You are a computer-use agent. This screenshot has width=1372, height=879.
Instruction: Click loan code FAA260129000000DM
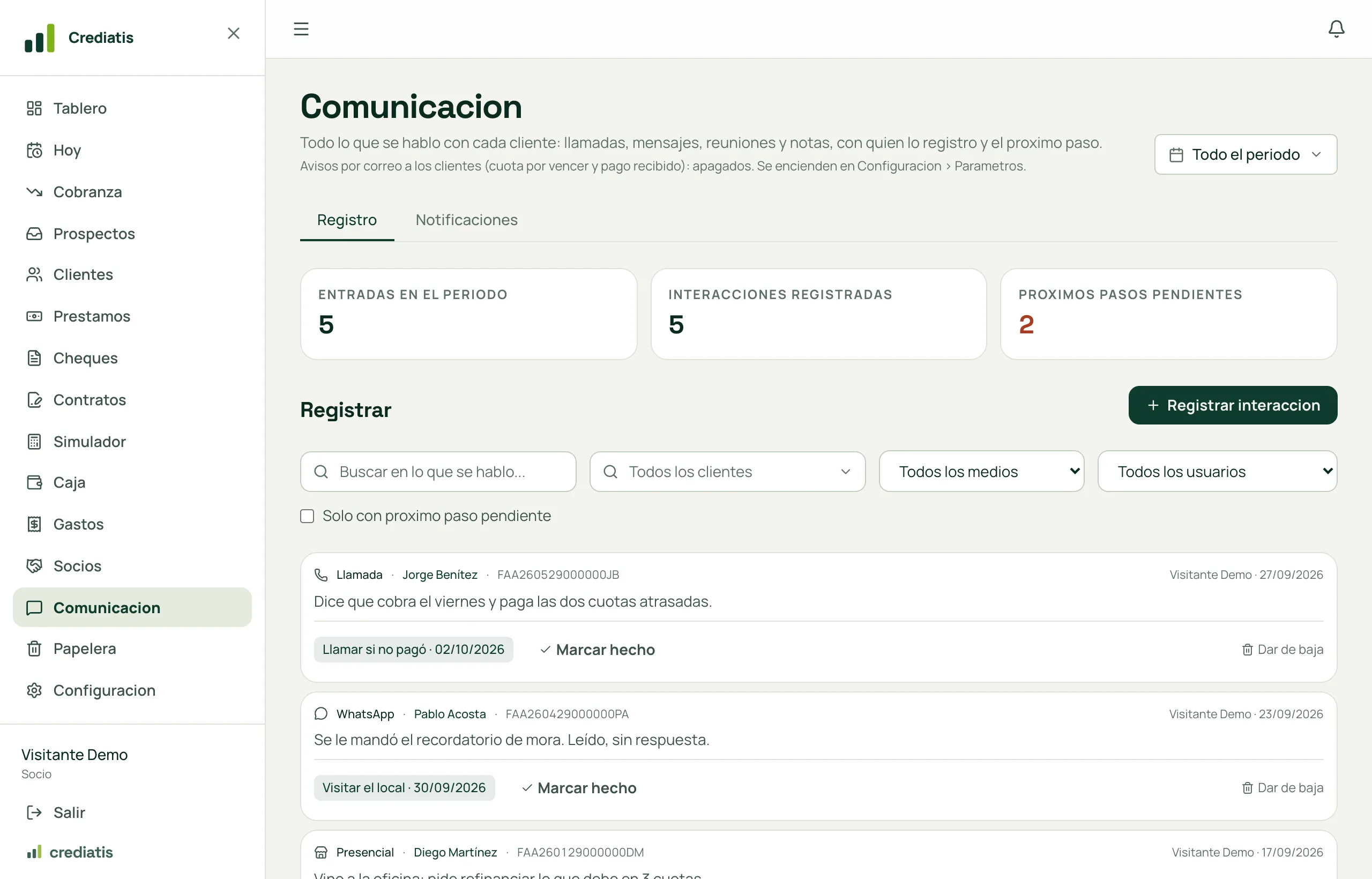point(580,852)
